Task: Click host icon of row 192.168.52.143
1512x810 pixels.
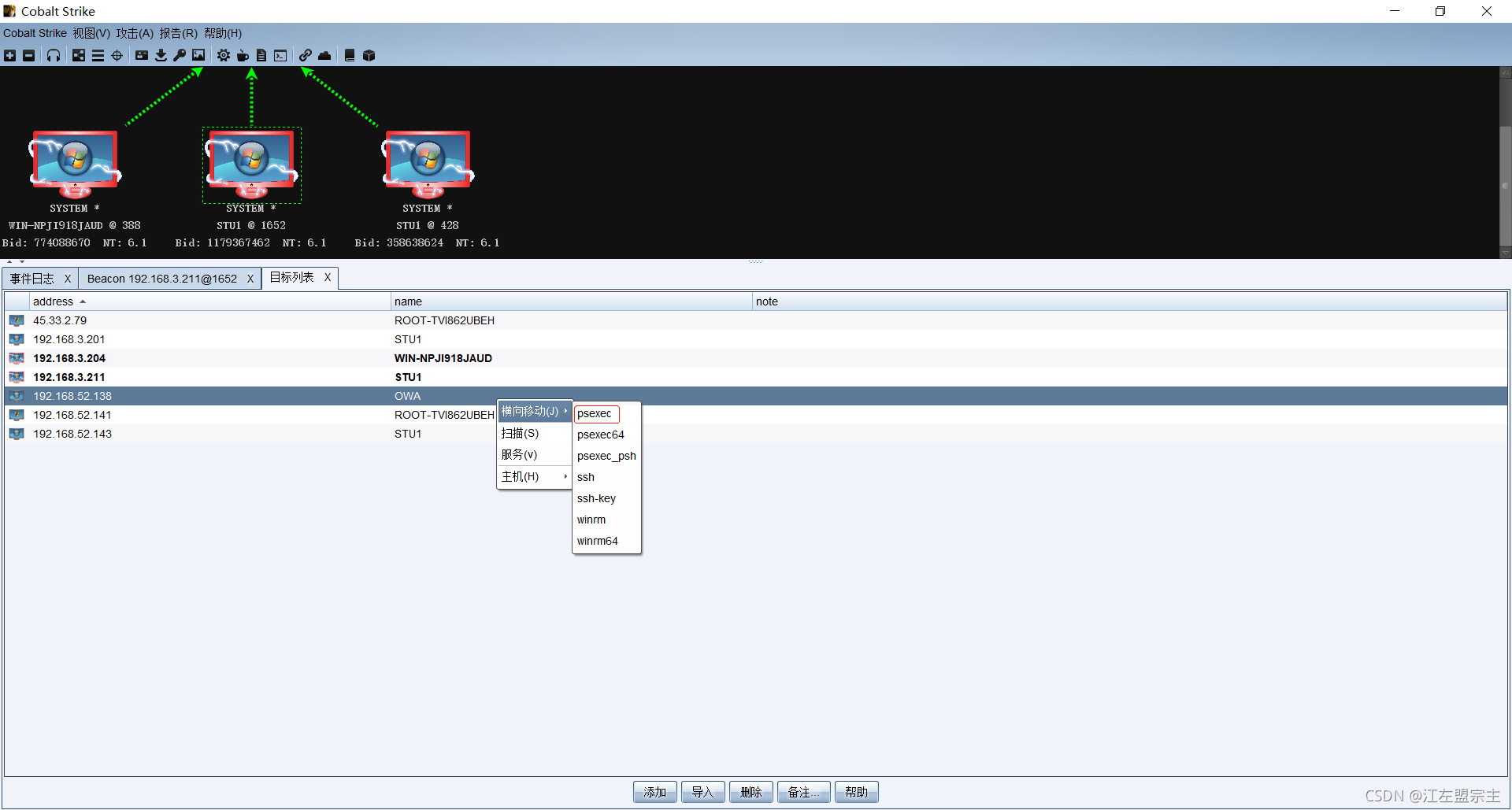Action: coord(17,434)
